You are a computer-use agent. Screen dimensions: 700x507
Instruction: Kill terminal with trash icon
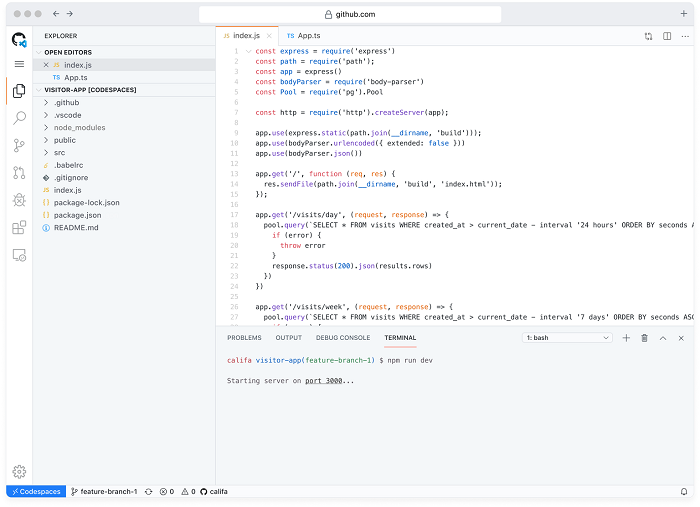pyautogui.click(x=645, y=338)
